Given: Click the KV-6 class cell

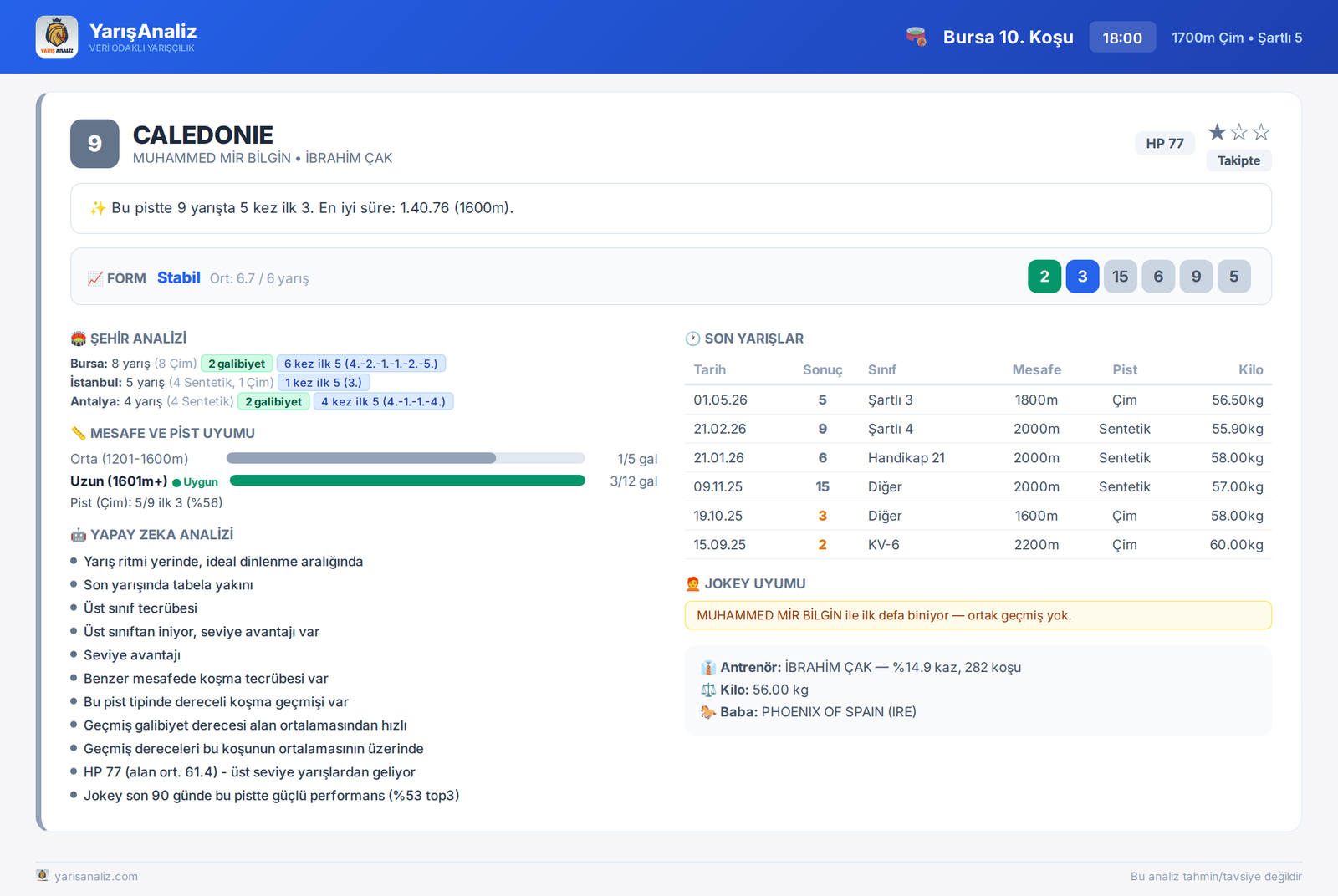Looking at the screenshot, I should click(884, 545).
